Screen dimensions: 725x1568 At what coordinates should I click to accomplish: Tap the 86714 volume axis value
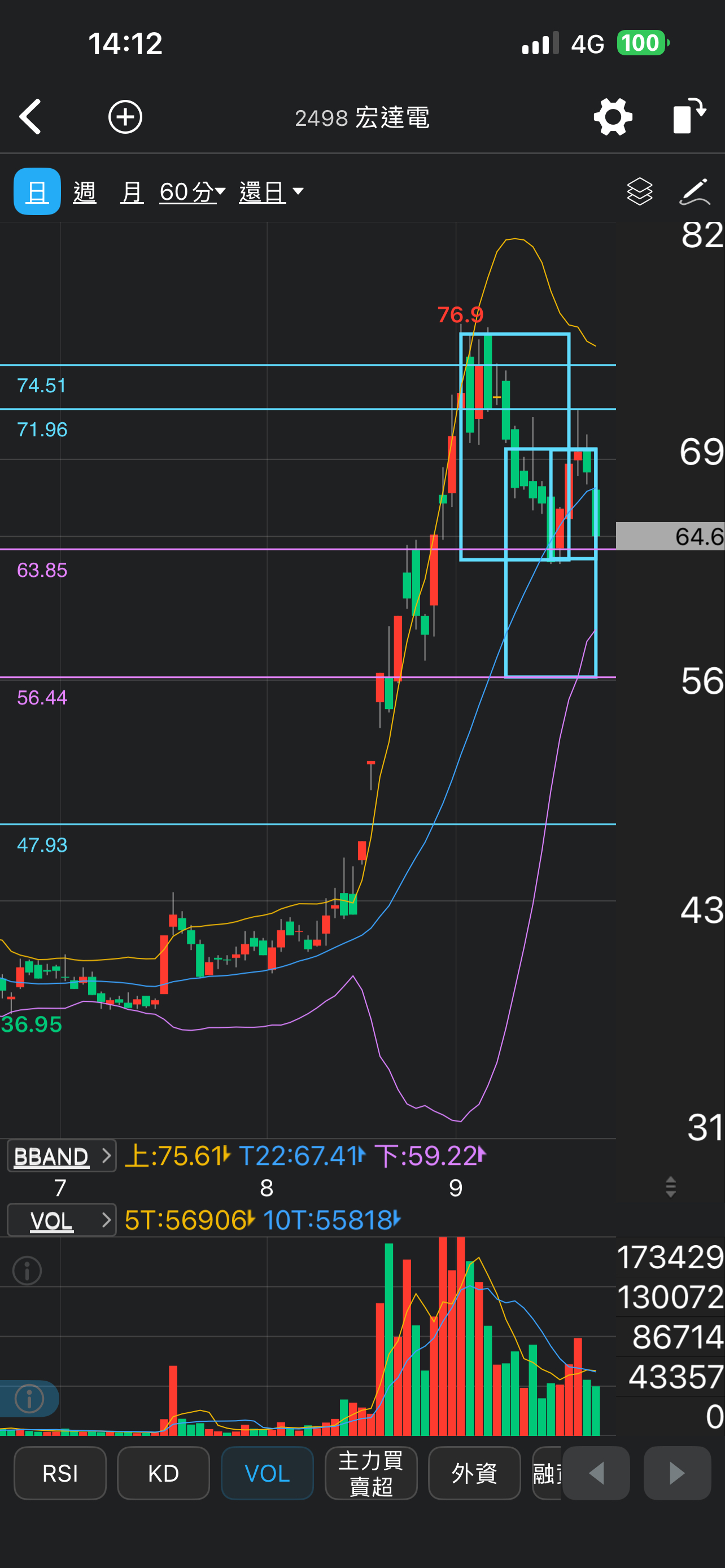pyautogui.click(x=678, y=1337)
